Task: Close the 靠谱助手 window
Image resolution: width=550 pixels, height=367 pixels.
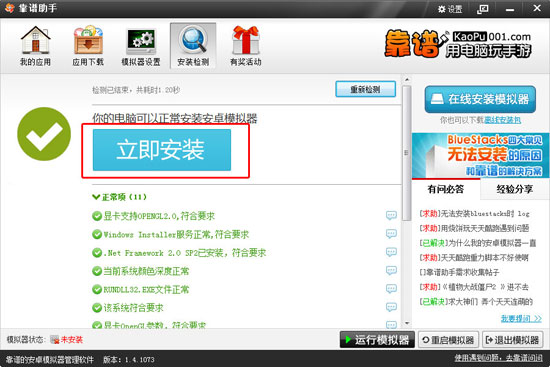Action: [x=537, y=8]
